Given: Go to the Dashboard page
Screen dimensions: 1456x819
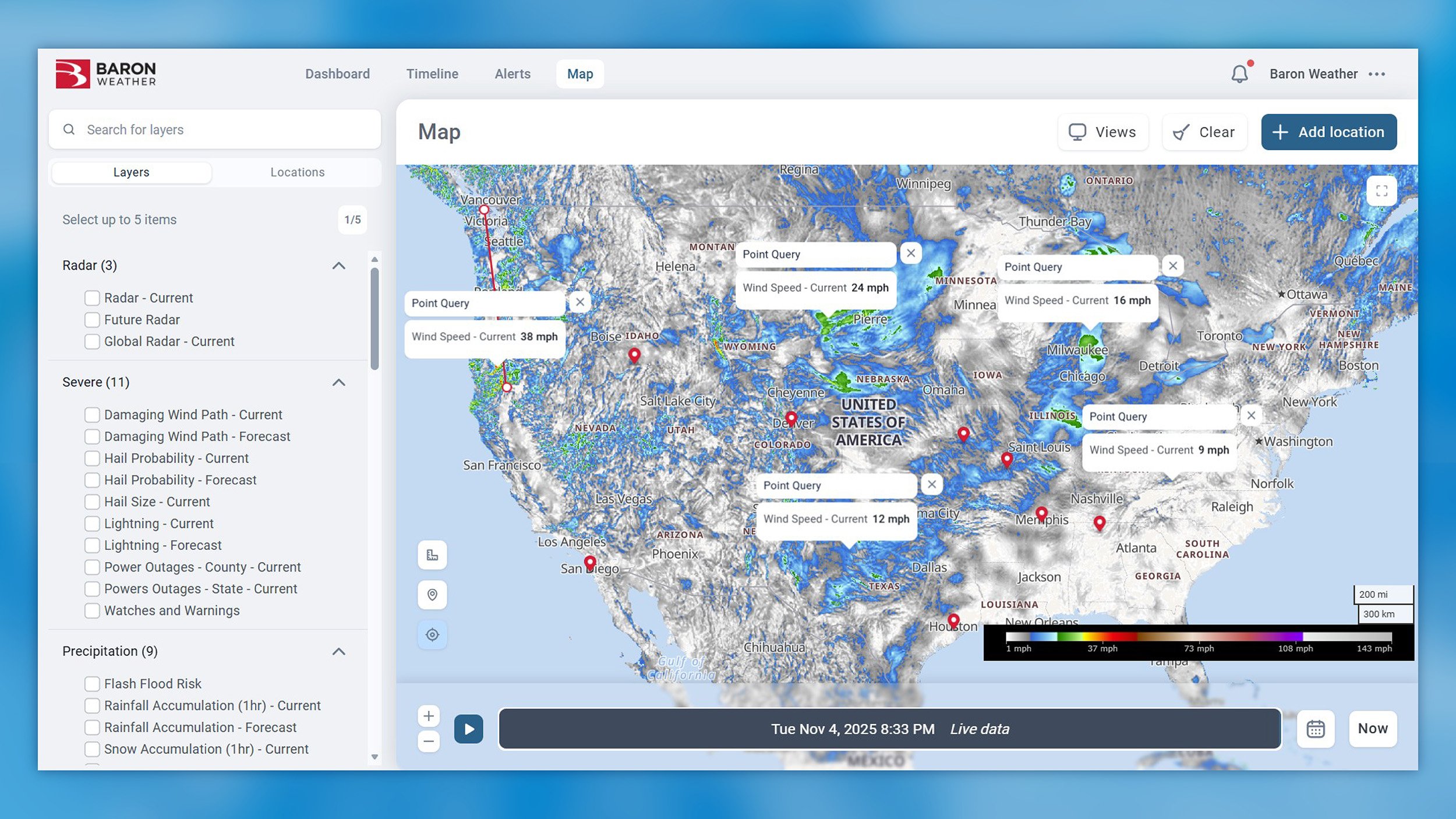Looking at the screenshot, I should [x=337, y=74].
